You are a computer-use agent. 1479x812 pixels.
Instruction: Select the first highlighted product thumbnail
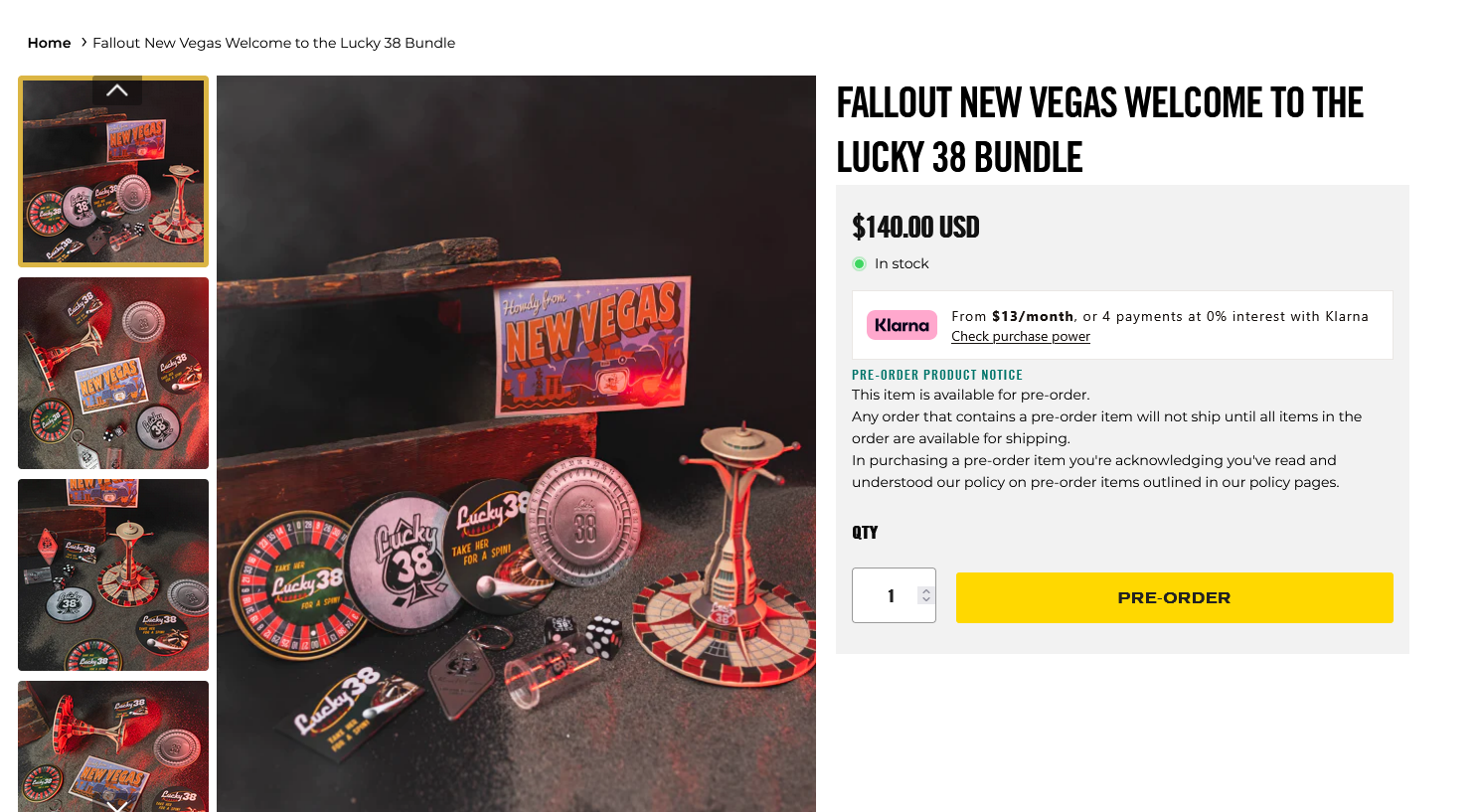113,171
